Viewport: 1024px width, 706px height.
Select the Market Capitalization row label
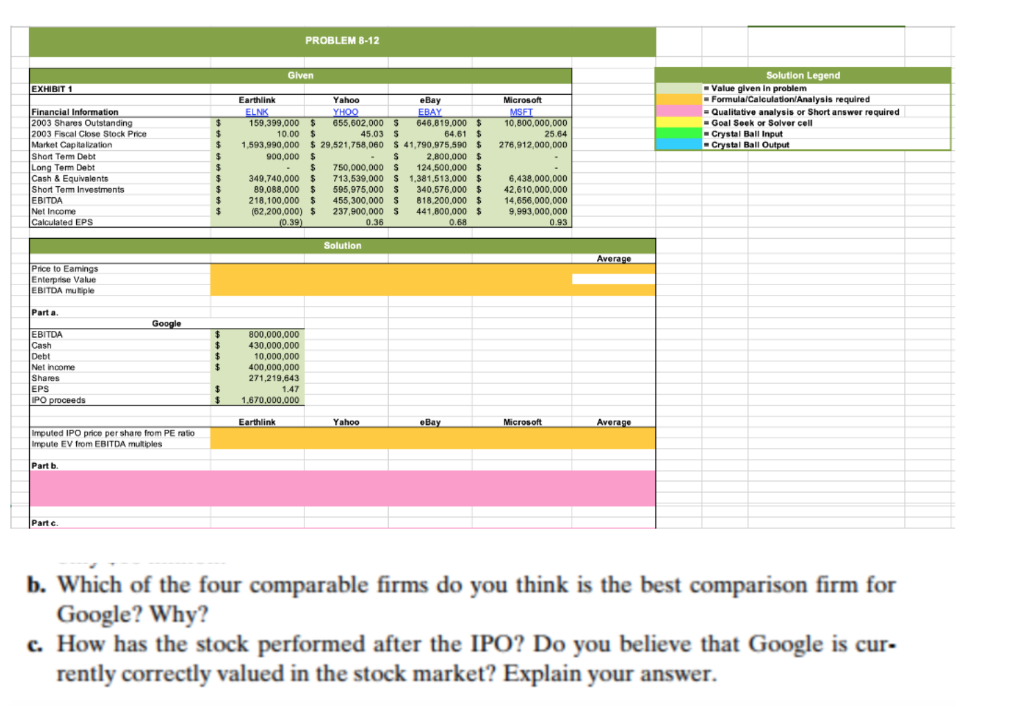pos(71,145)
